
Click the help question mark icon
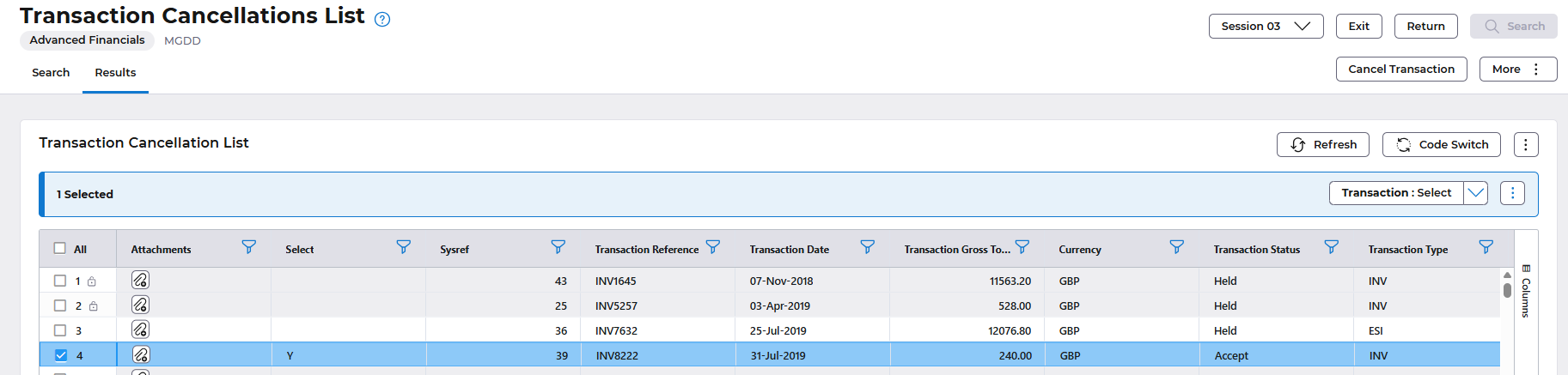click(382, 19)
